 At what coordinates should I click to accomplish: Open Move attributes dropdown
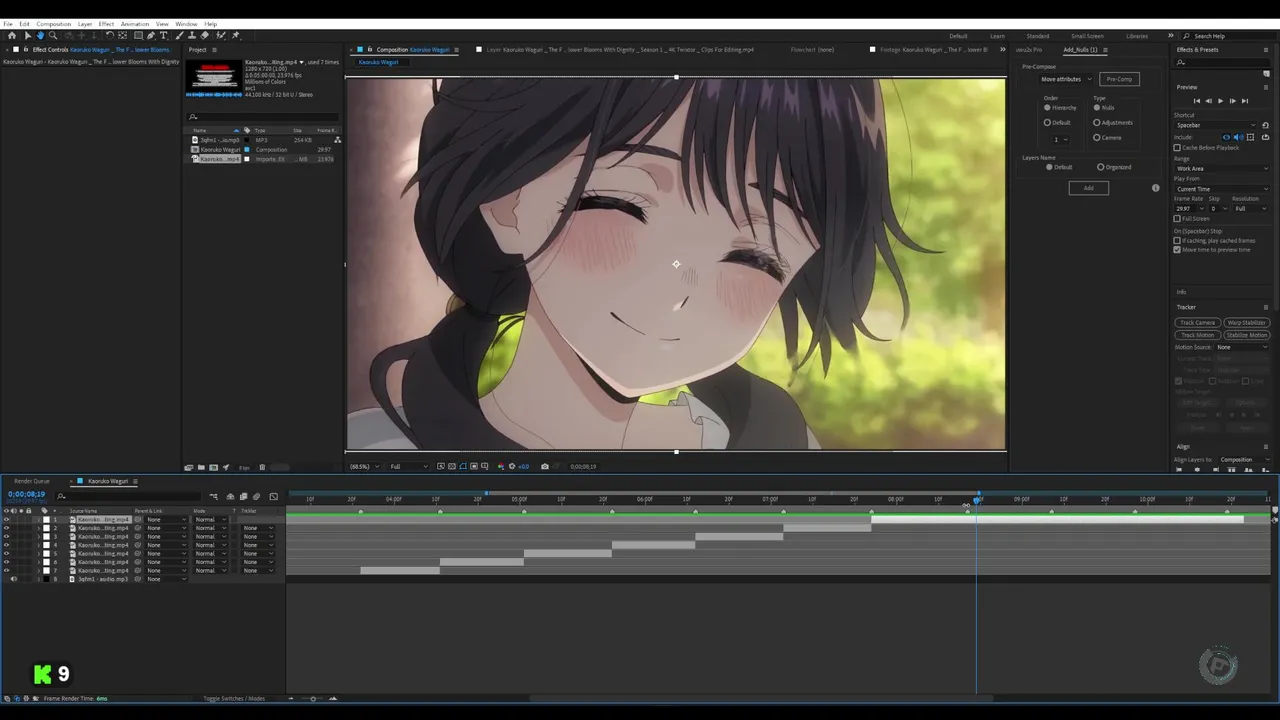(x=1067, y=79)
